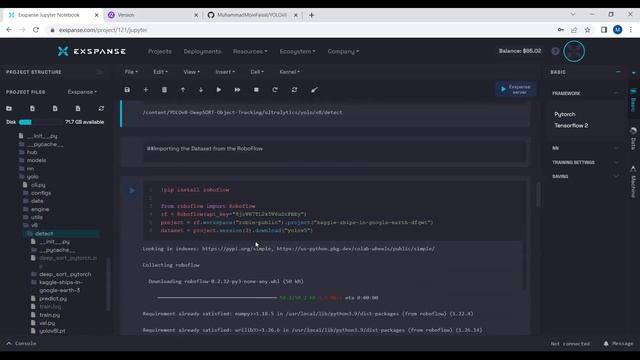
Task: Run the roboflow code cell via its play button
Action: point(131,191)
